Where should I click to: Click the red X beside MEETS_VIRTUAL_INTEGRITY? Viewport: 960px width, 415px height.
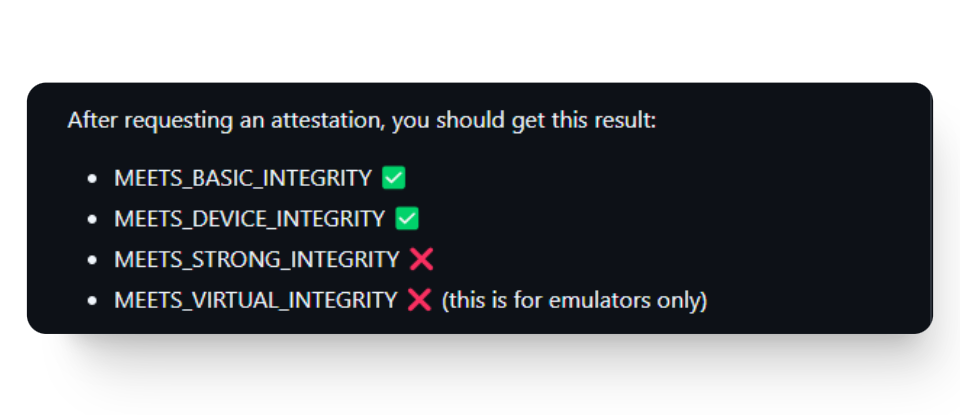(419, 300)
